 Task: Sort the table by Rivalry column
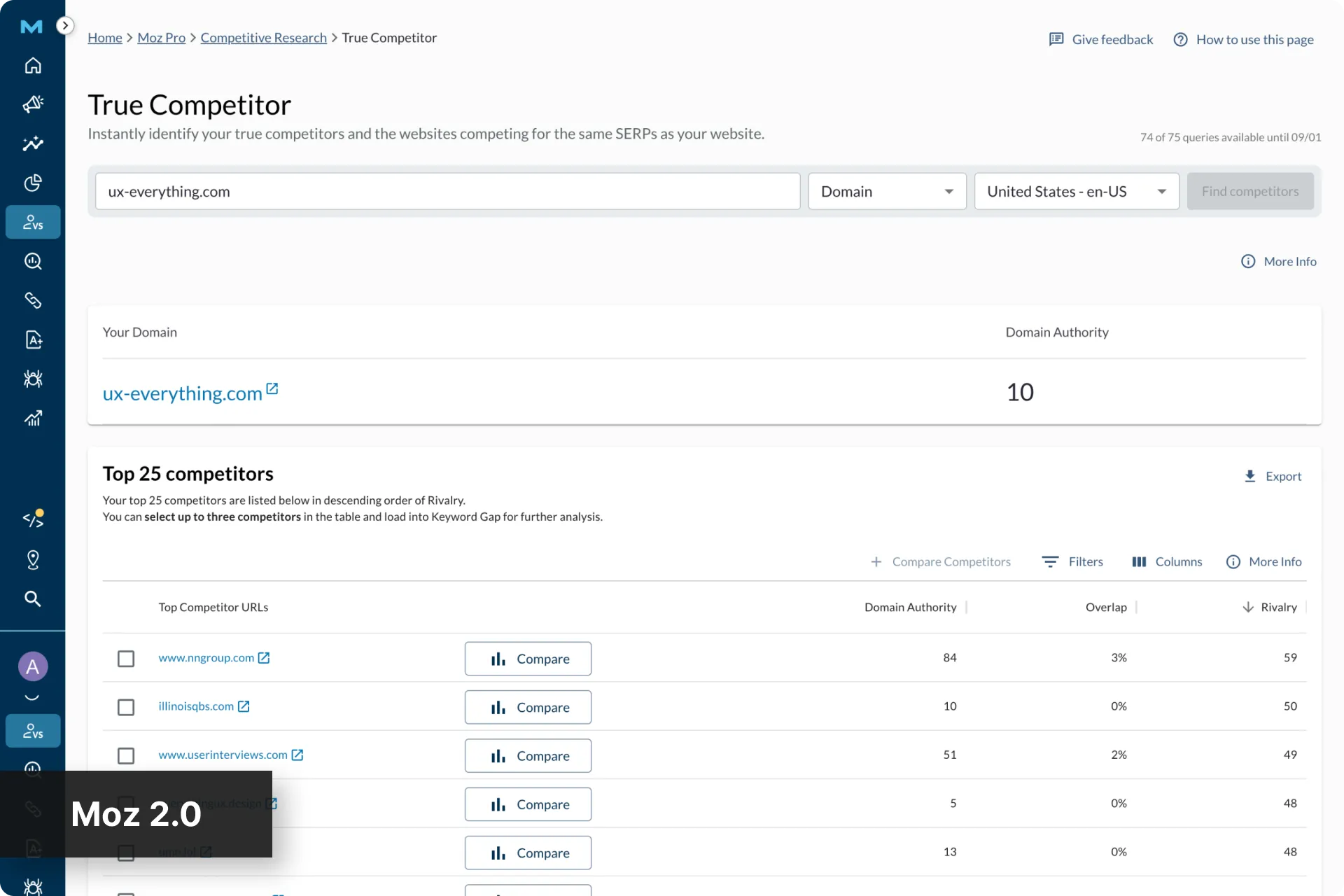coord(1270,607)
